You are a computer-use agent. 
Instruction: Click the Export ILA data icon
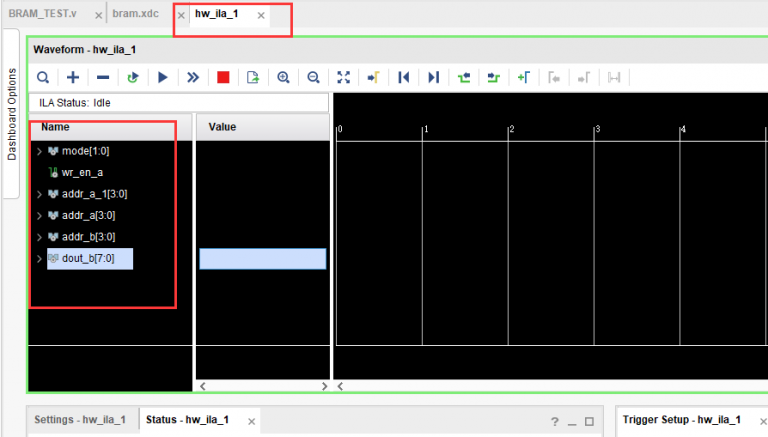tap(253, 77)
